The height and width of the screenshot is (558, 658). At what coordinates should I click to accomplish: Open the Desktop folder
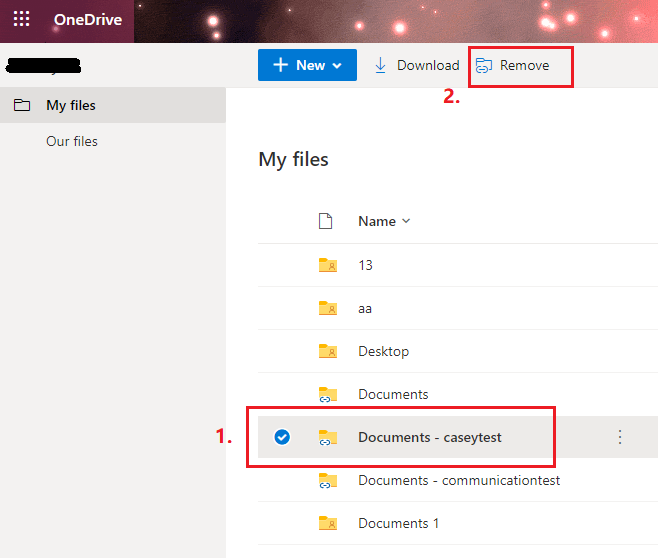pos(384,351)
